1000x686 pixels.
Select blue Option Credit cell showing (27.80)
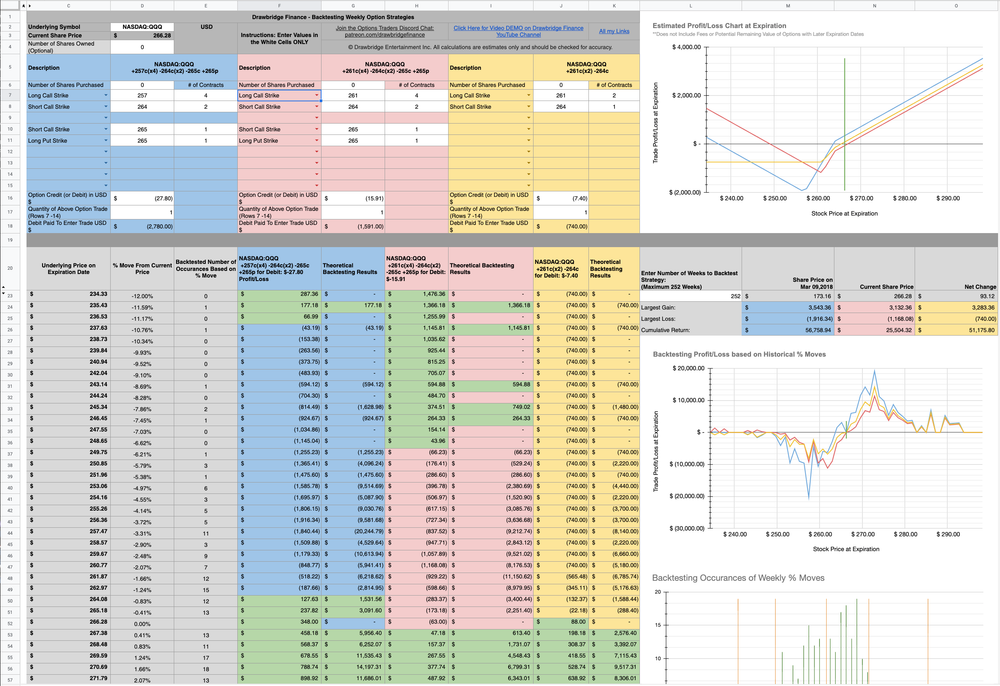tap(142, 198)
